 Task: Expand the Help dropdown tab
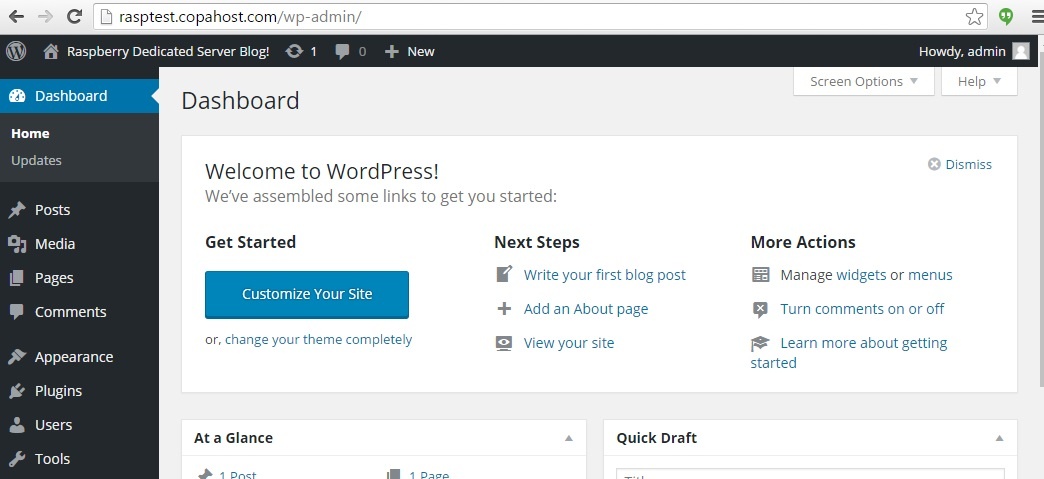pyautogui.click(x=979, y=81)
